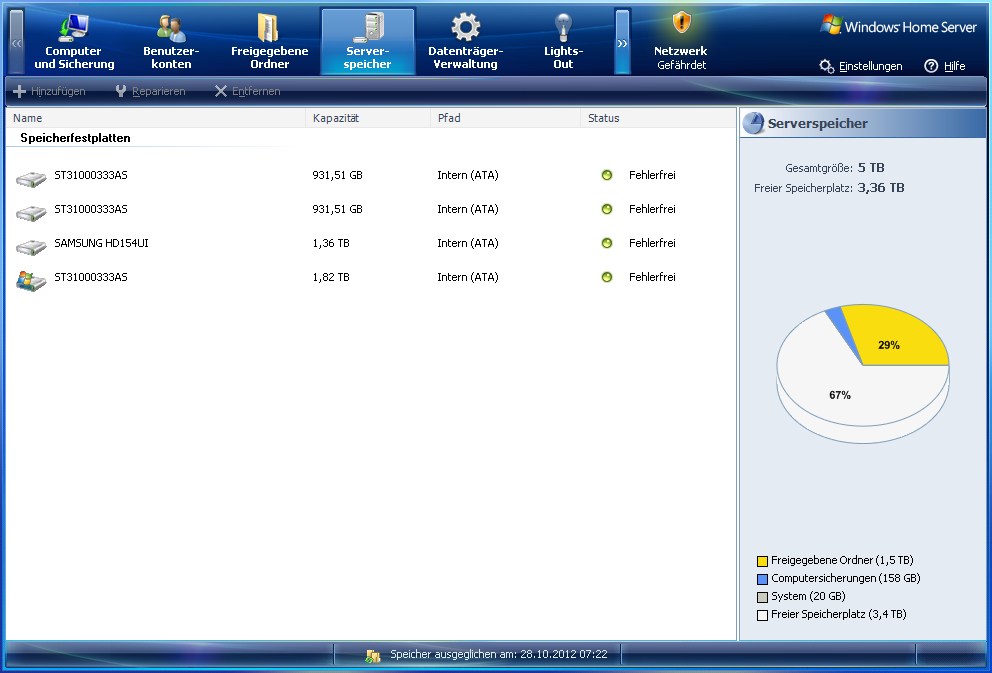Click the storage balancing status bar icon
The image size is (992, 673).
(373, 655)
